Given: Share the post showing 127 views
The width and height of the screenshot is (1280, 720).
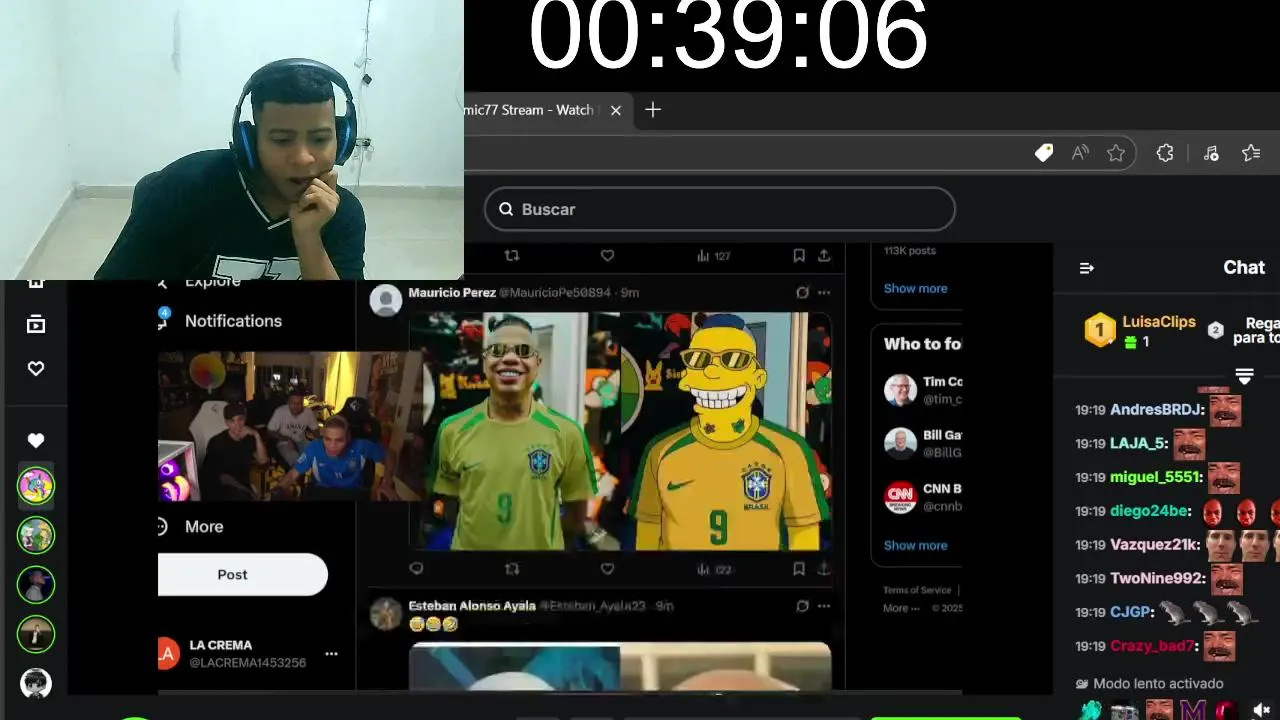Looking at the screenshot, I should coord(824,256).
